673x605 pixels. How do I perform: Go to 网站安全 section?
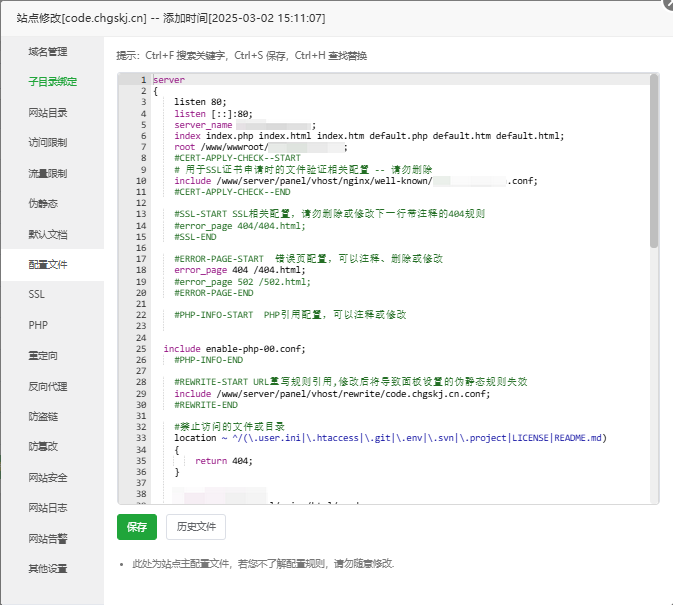(48, 477)
